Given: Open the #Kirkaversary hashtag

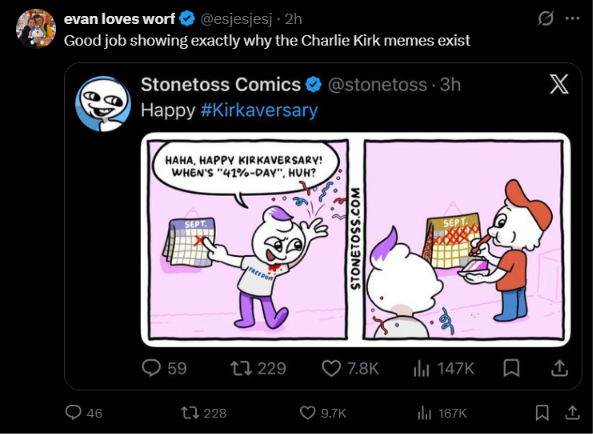Looking at the screenshot, I should [259, 110].
